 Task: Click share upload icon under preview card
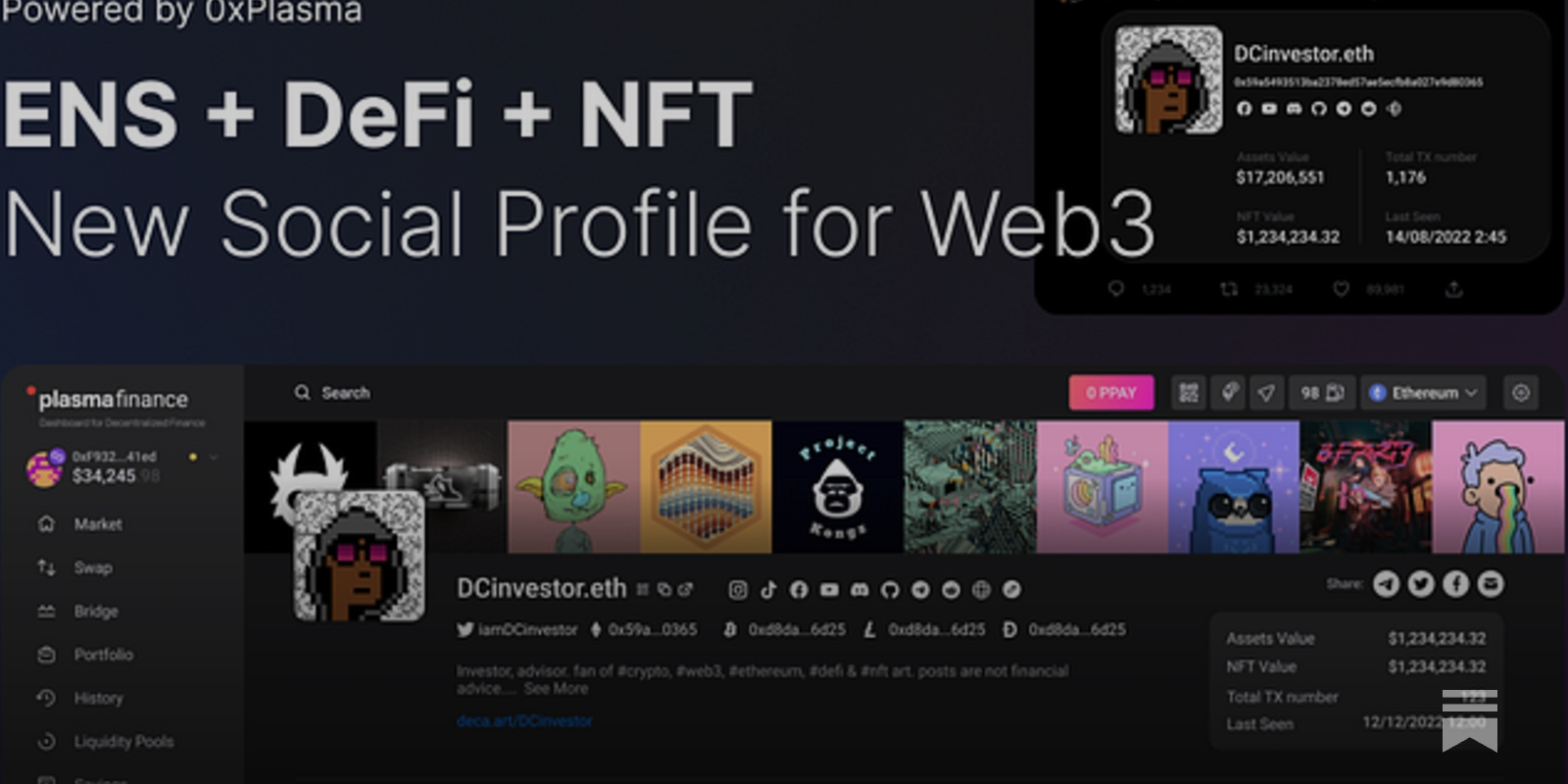[1454, 289]
